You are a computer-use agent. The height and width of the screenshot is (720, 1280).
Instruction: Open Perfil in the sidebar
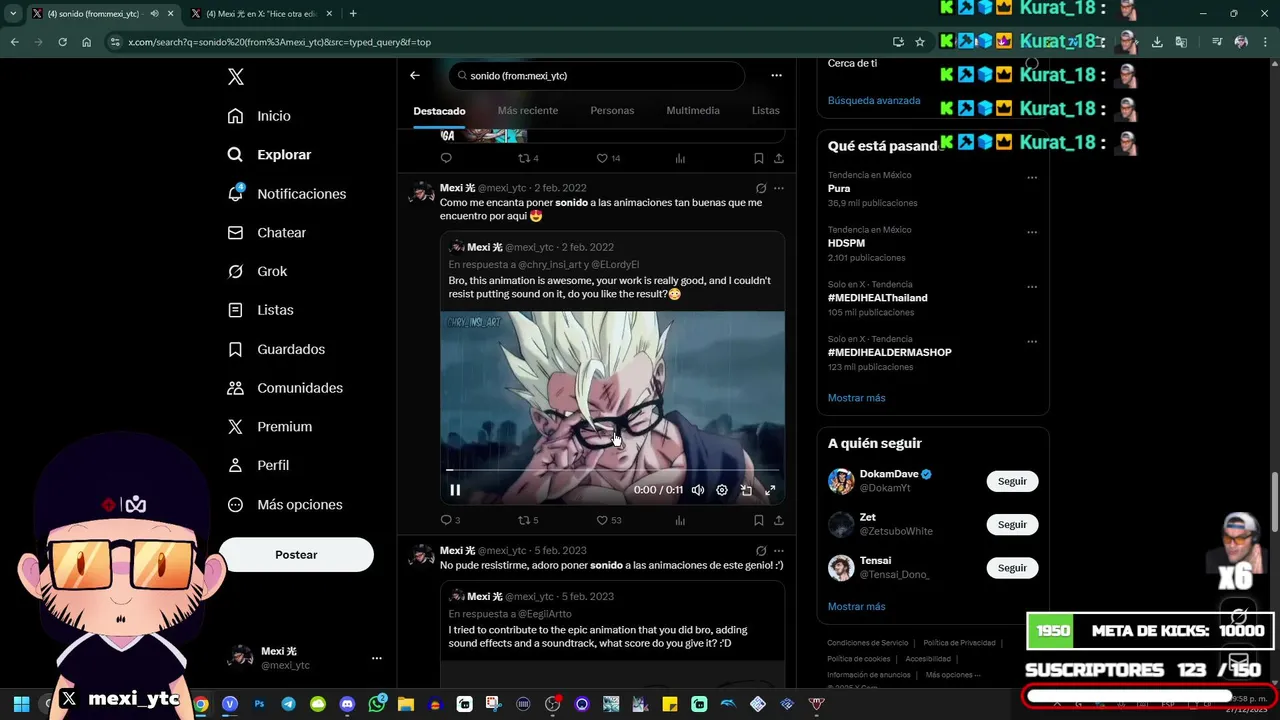(258, 465)
